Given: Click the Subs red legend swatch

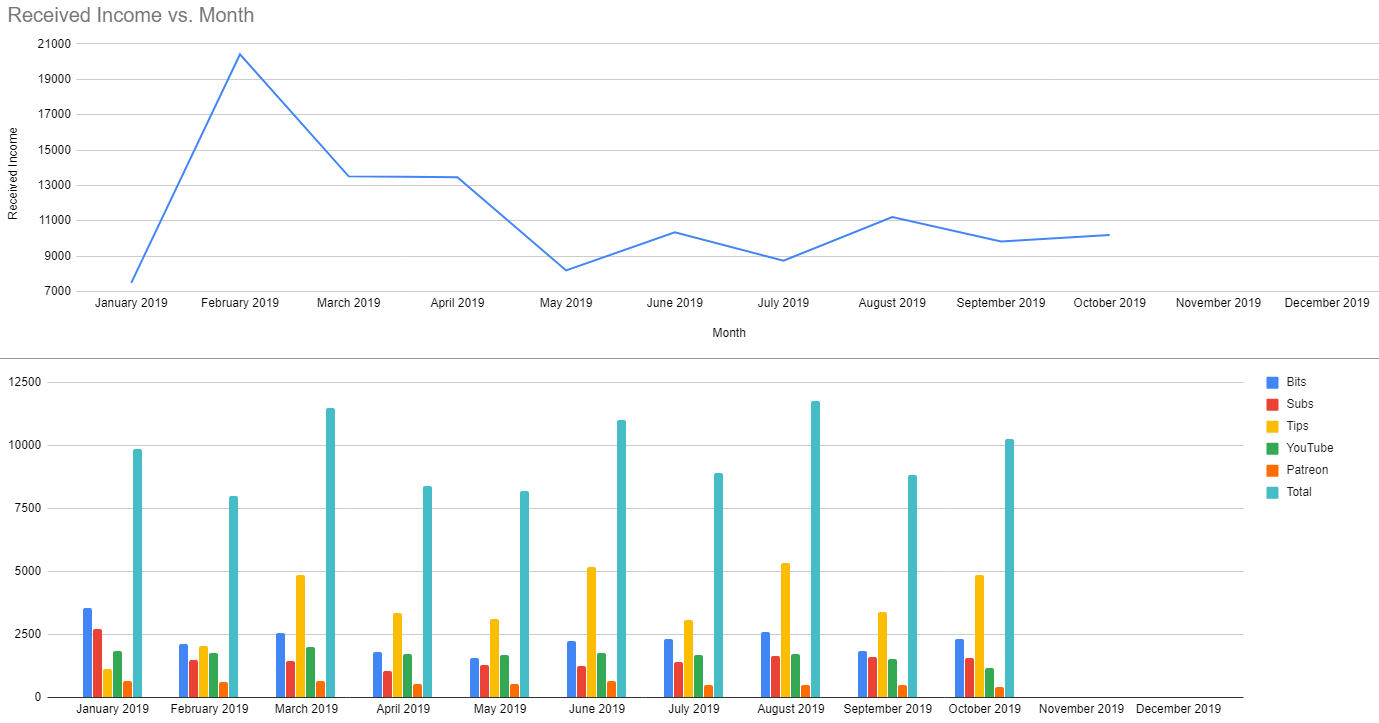Looking at the screenshot, I should click(x=1273, y=404).
